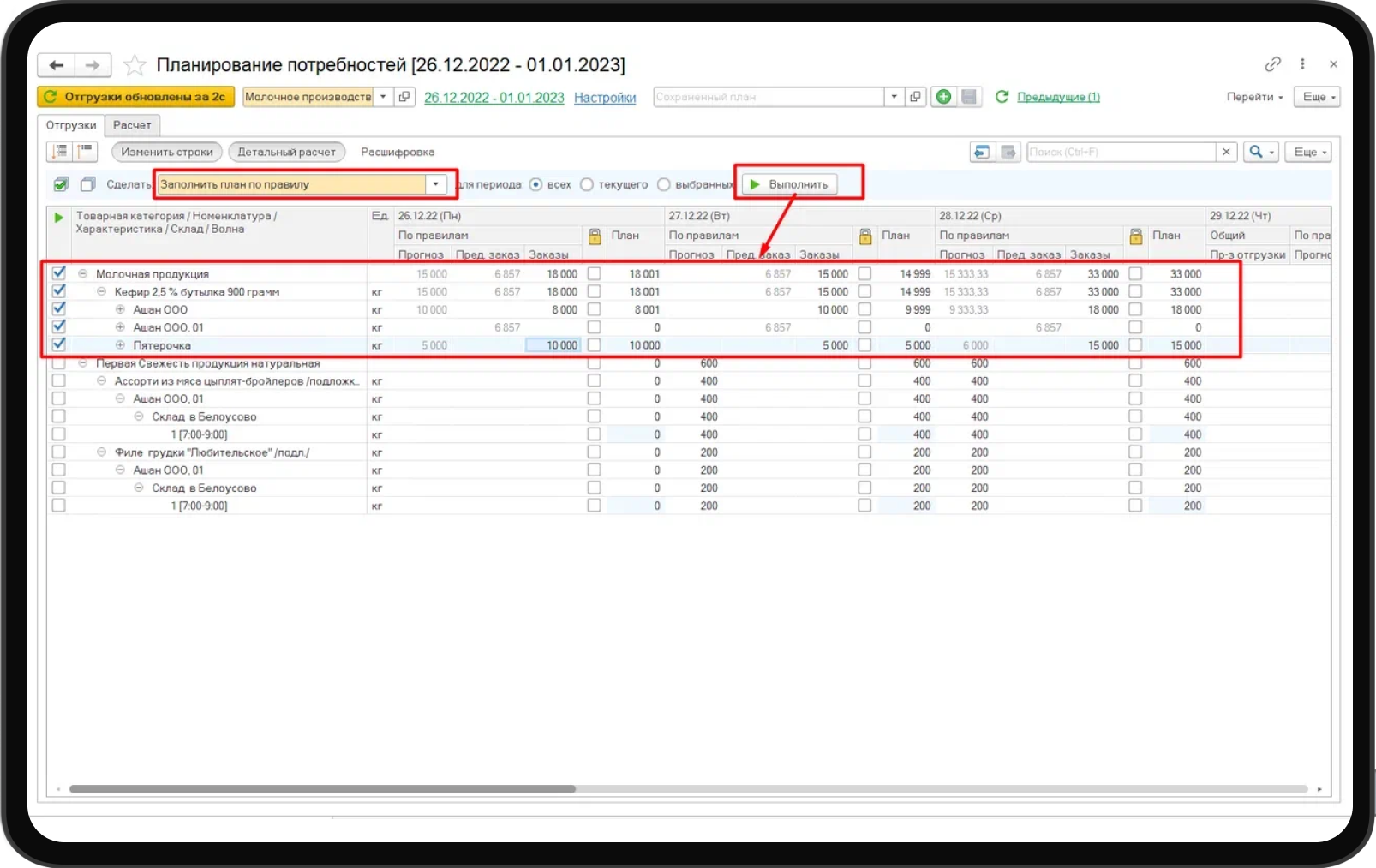The height and width of the screenshot is (868, 1376).
Task: Focus the Сохраненный план input field
Action: point(769,97)
